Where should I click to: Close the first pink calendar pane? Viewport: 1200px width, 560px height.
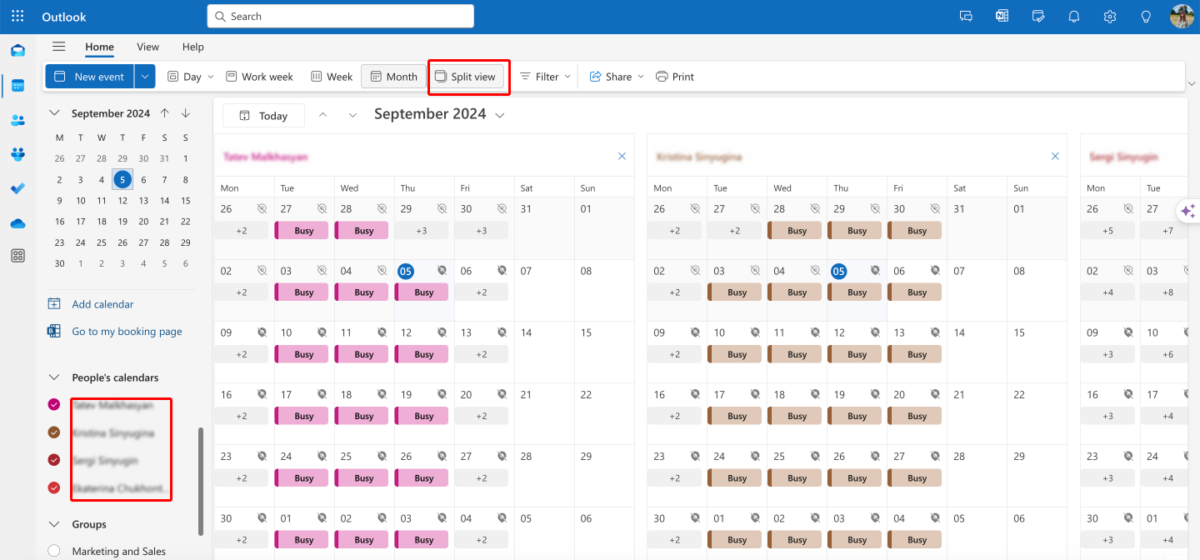[x=621, y=157]
